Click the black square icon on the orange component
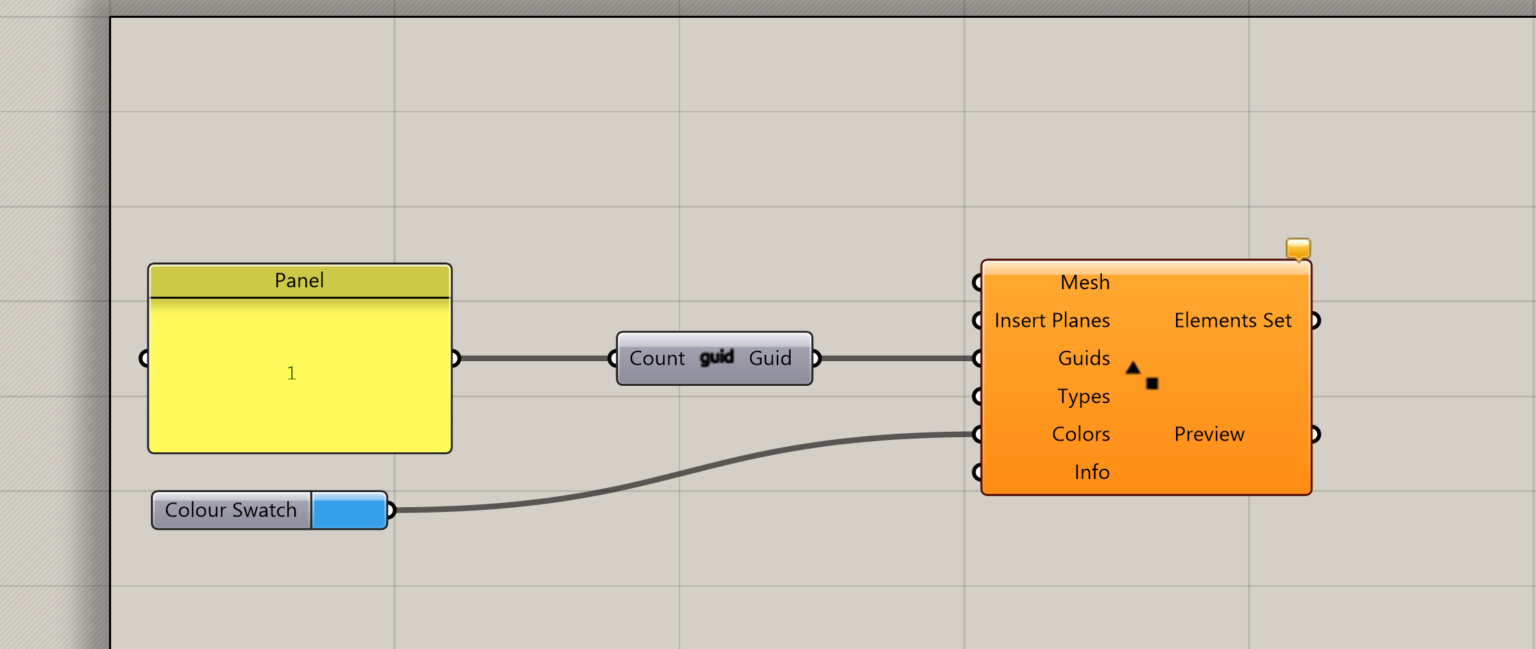 [1152, 383]
